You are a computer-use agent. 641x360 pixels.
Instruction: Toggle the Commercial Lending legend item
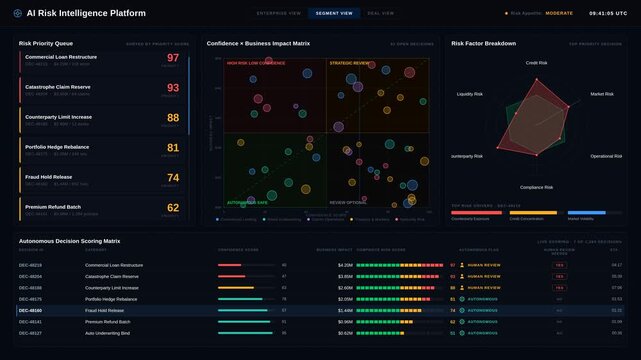pyautogui.click(x=236, y=220)
